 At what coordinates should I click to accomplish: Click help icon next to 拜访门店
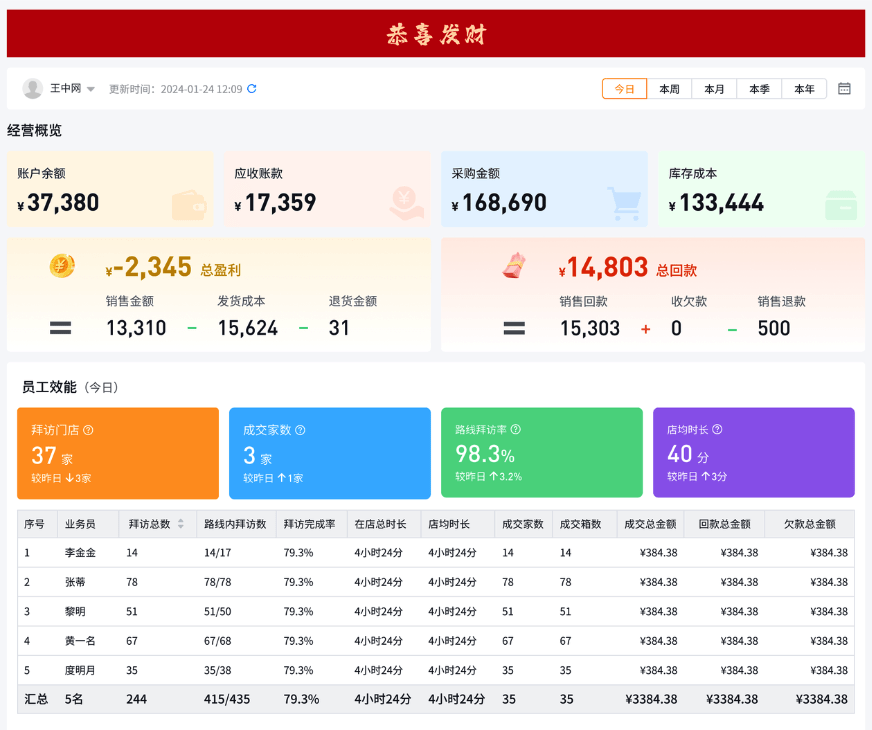[88, 430]
